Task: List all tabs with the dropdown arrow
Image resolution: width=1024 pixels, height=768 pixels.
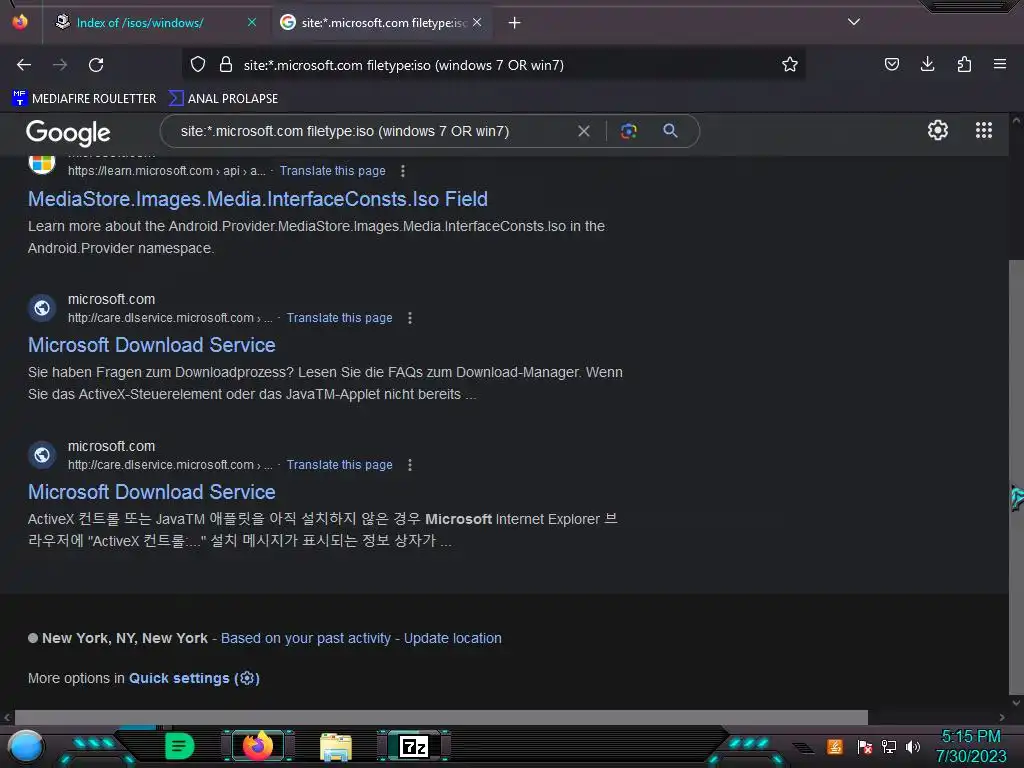Action: click(x=854, y=22)
